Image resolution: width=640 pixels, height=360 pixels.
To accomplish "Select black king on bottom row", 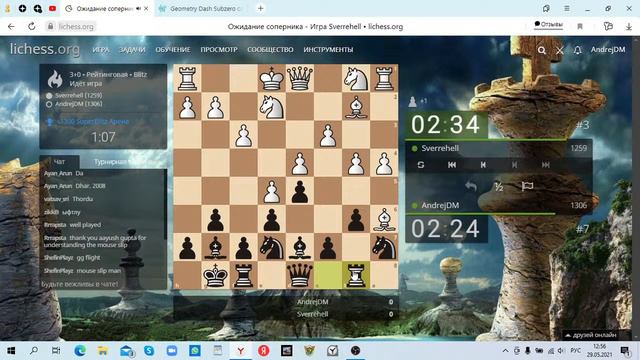I will [215, 275].
